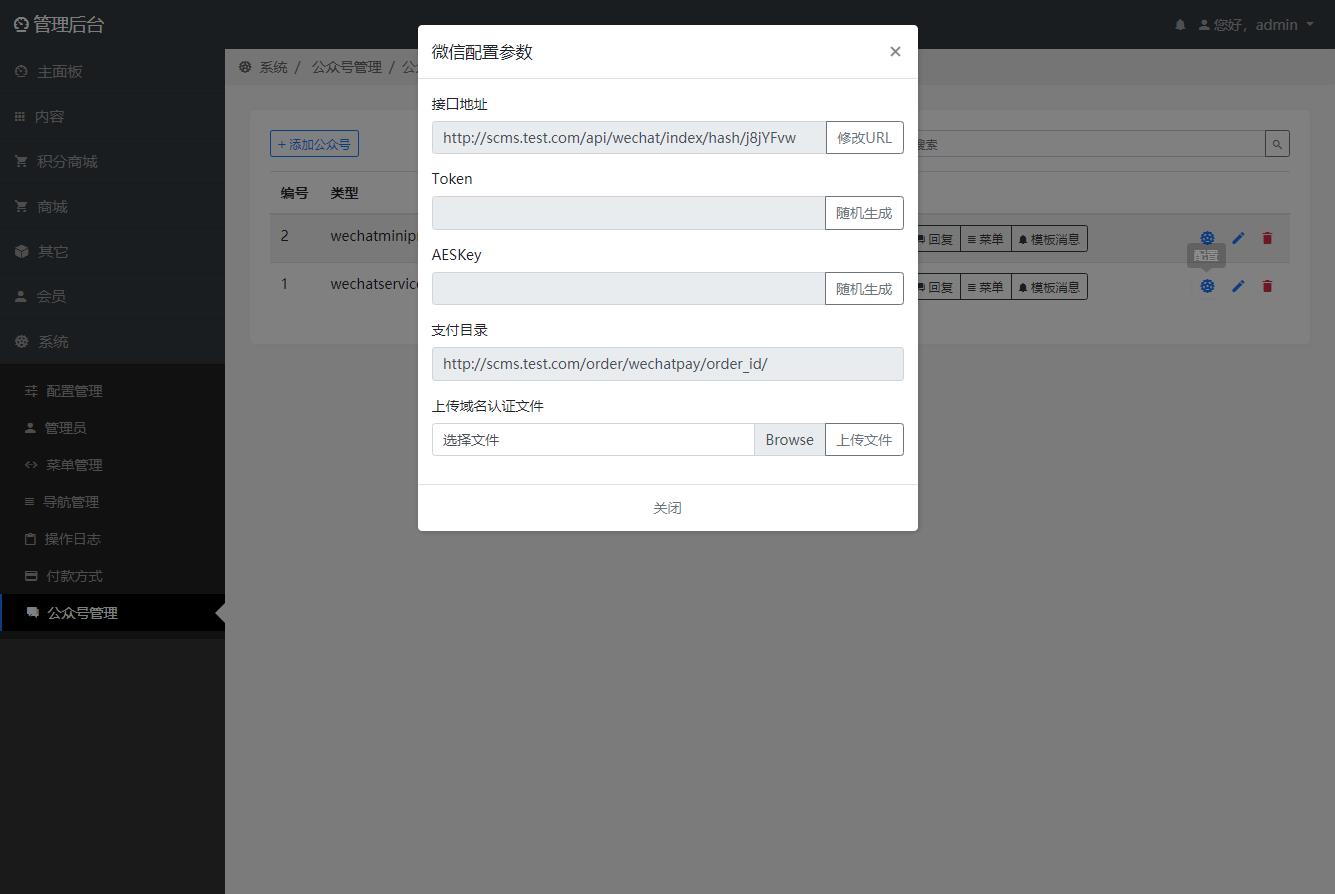The image size is (1335, 894).
Task: Click the 公众号管理 breadcrumb link
Action: [346, 67]
